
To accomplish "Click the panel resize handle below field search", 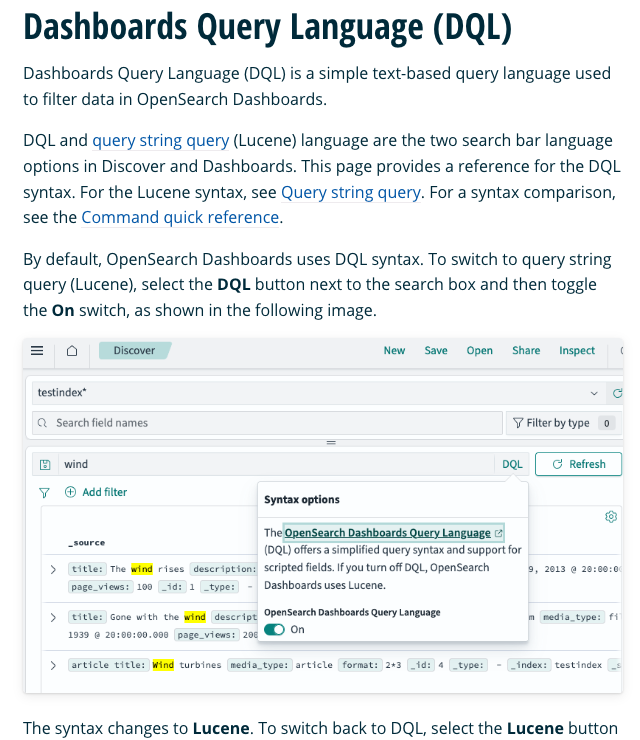I will coord(331,443).
